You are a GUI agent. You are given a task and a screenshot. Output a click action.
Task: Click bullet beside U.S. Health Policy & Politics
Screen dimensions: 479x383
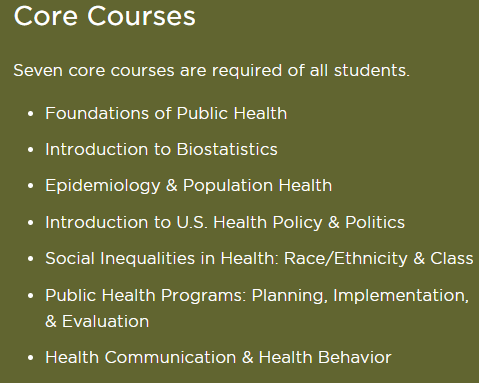[31, 222]
